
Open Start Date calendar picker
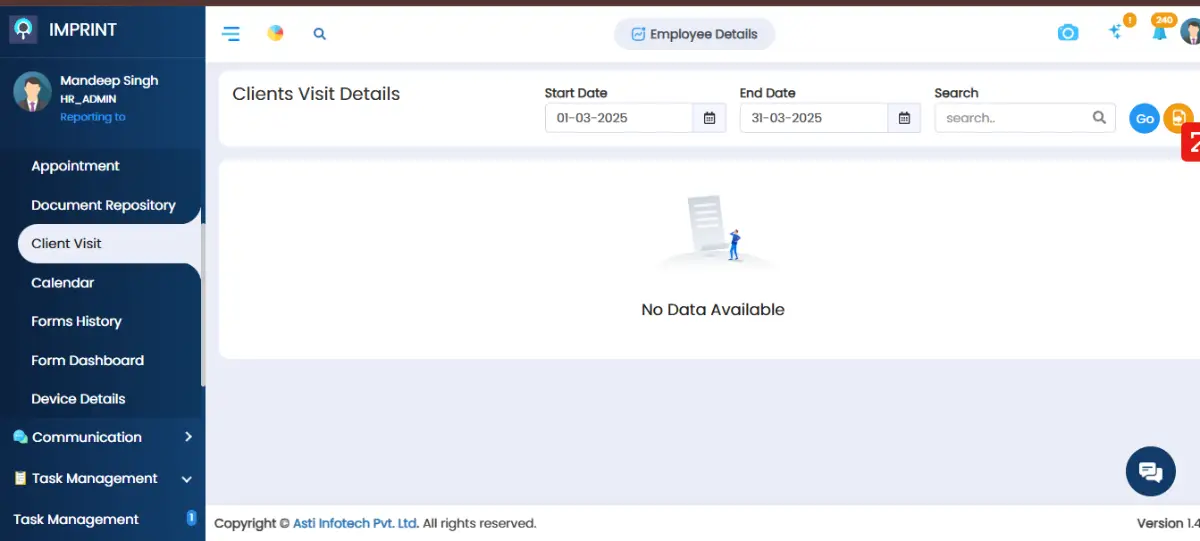(709, 118)
